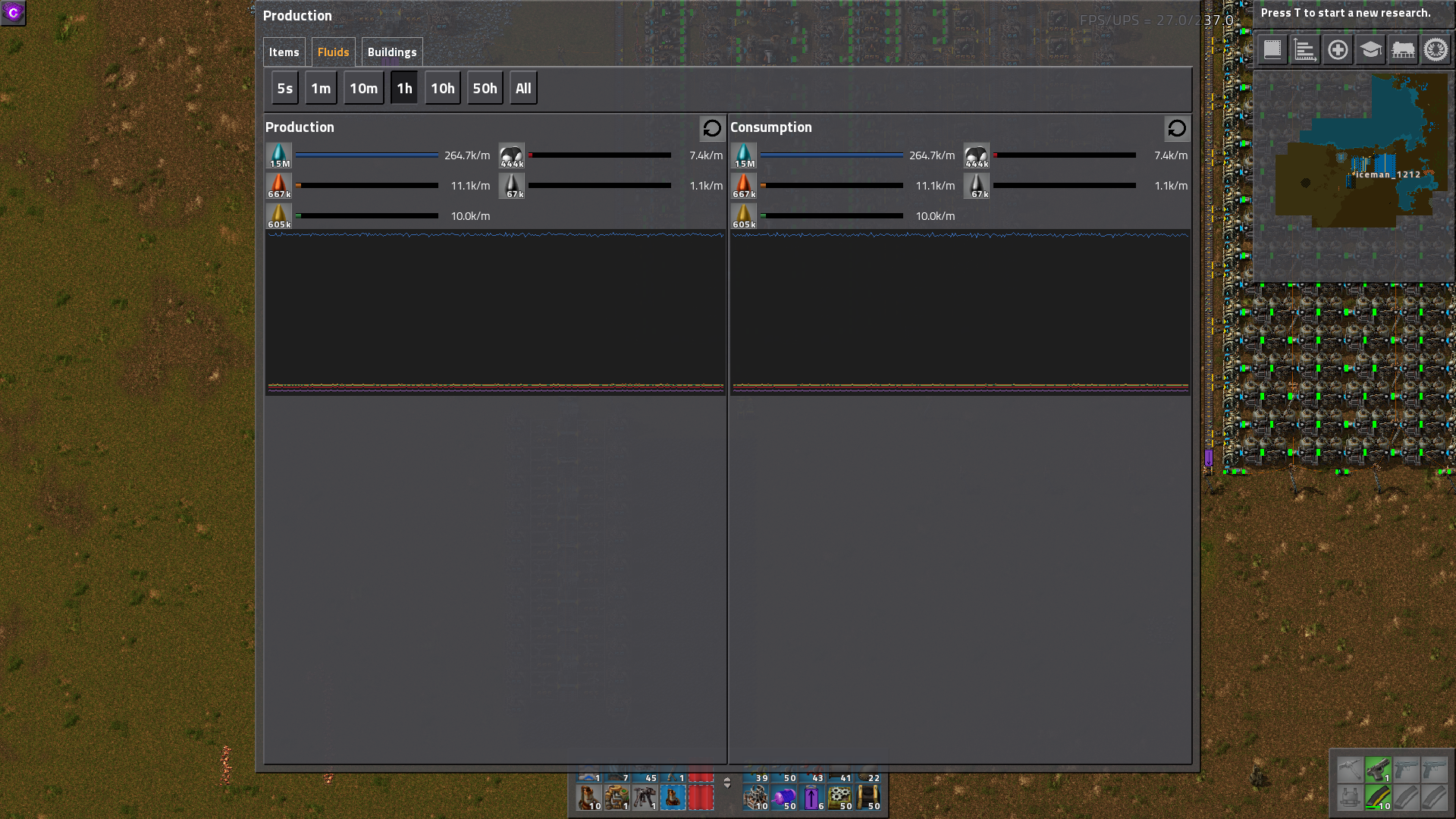This screenshot has width=1456, height=819.
Task: Set time range to 5s
Action: (285, 89)
